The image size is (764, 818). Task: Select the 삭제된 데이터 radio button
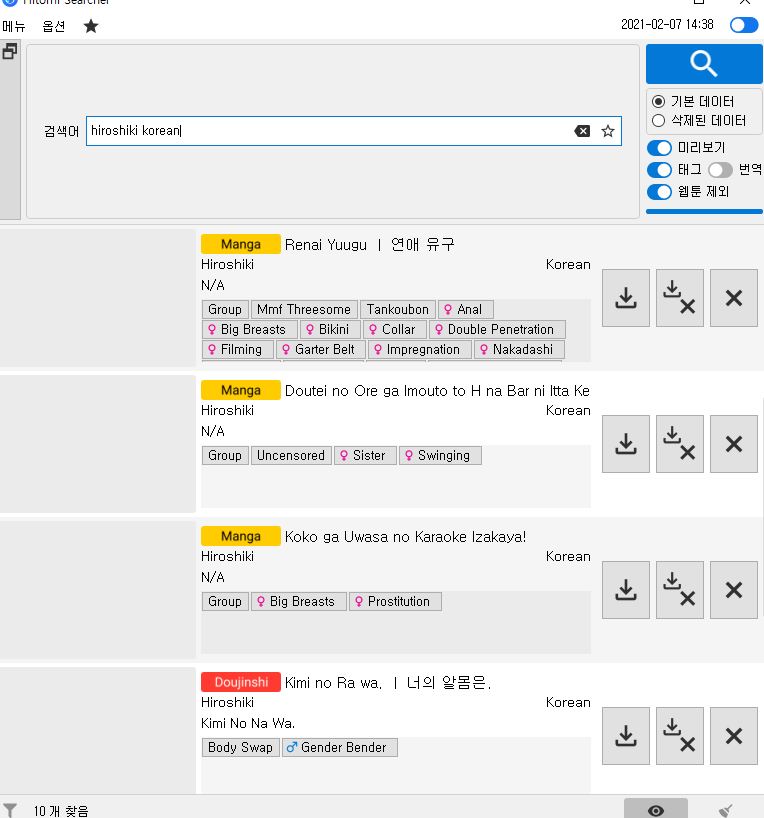[x=659, y=121]
